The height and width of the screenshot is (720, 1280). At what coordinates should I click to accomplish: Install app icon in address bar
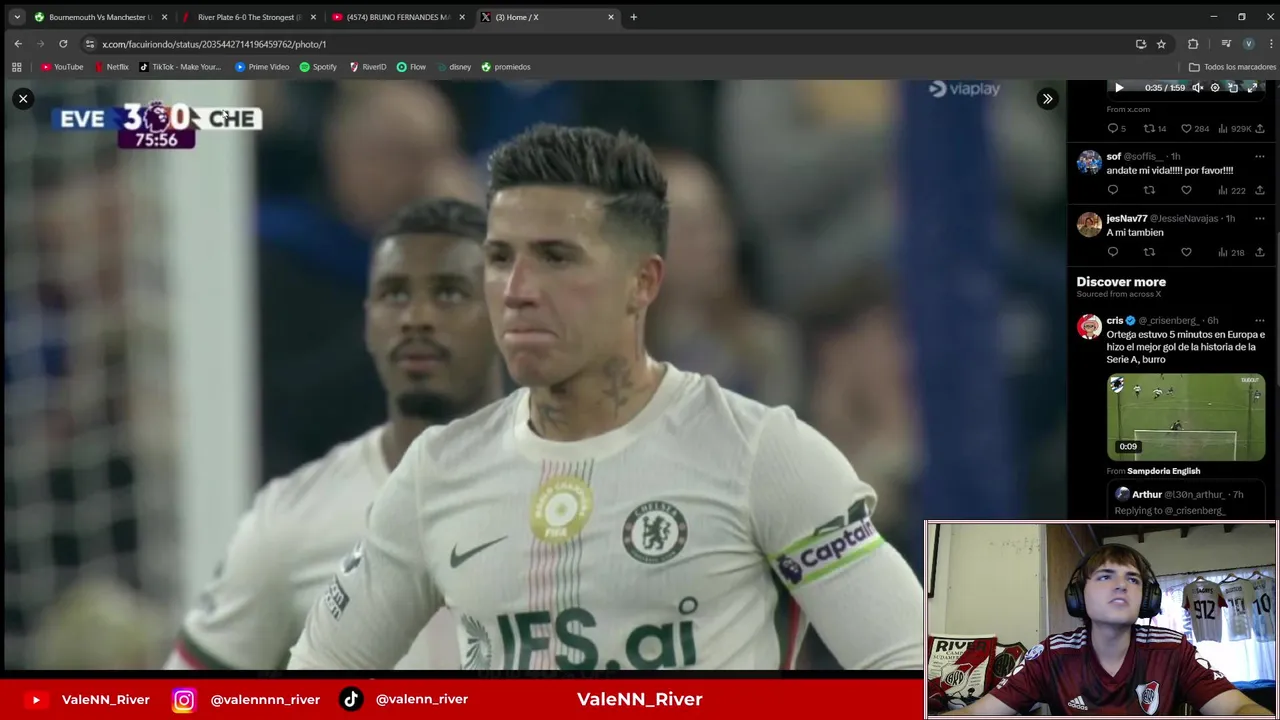tap(1141, 44)
